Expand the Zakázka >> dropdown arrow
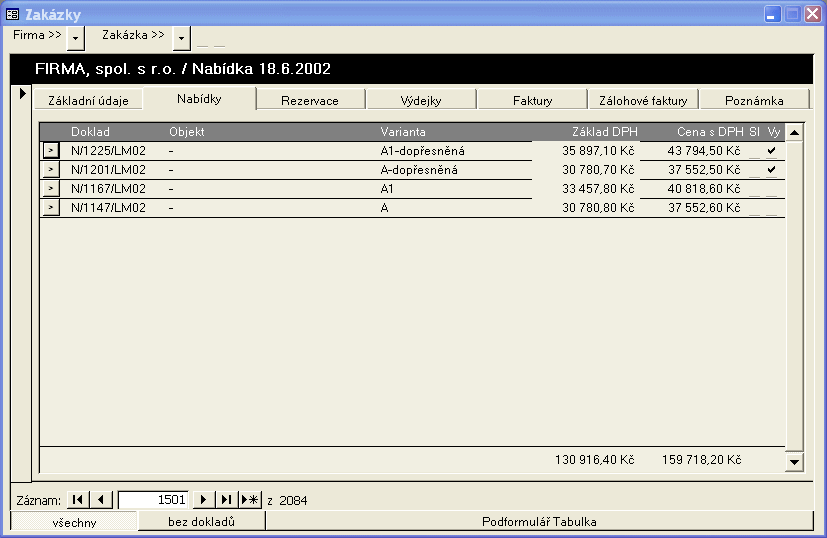 [181, 37]
